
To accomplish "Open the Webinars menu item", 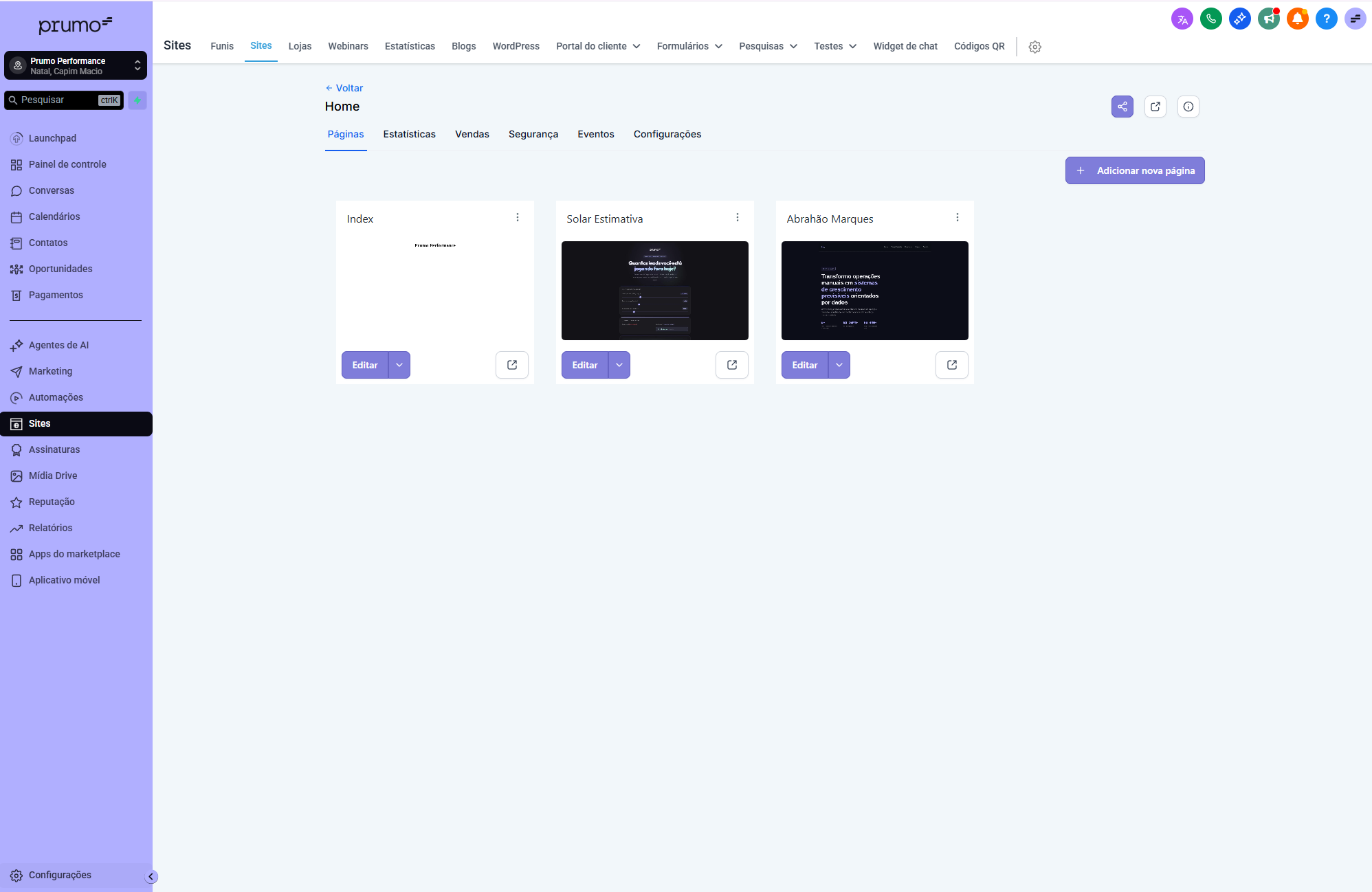I will 348,46.
